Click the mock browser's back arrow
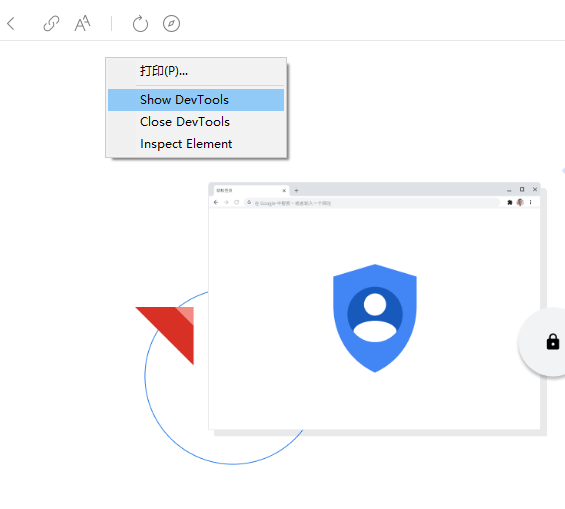The image size is (565, 509). (x=216, y=202)
